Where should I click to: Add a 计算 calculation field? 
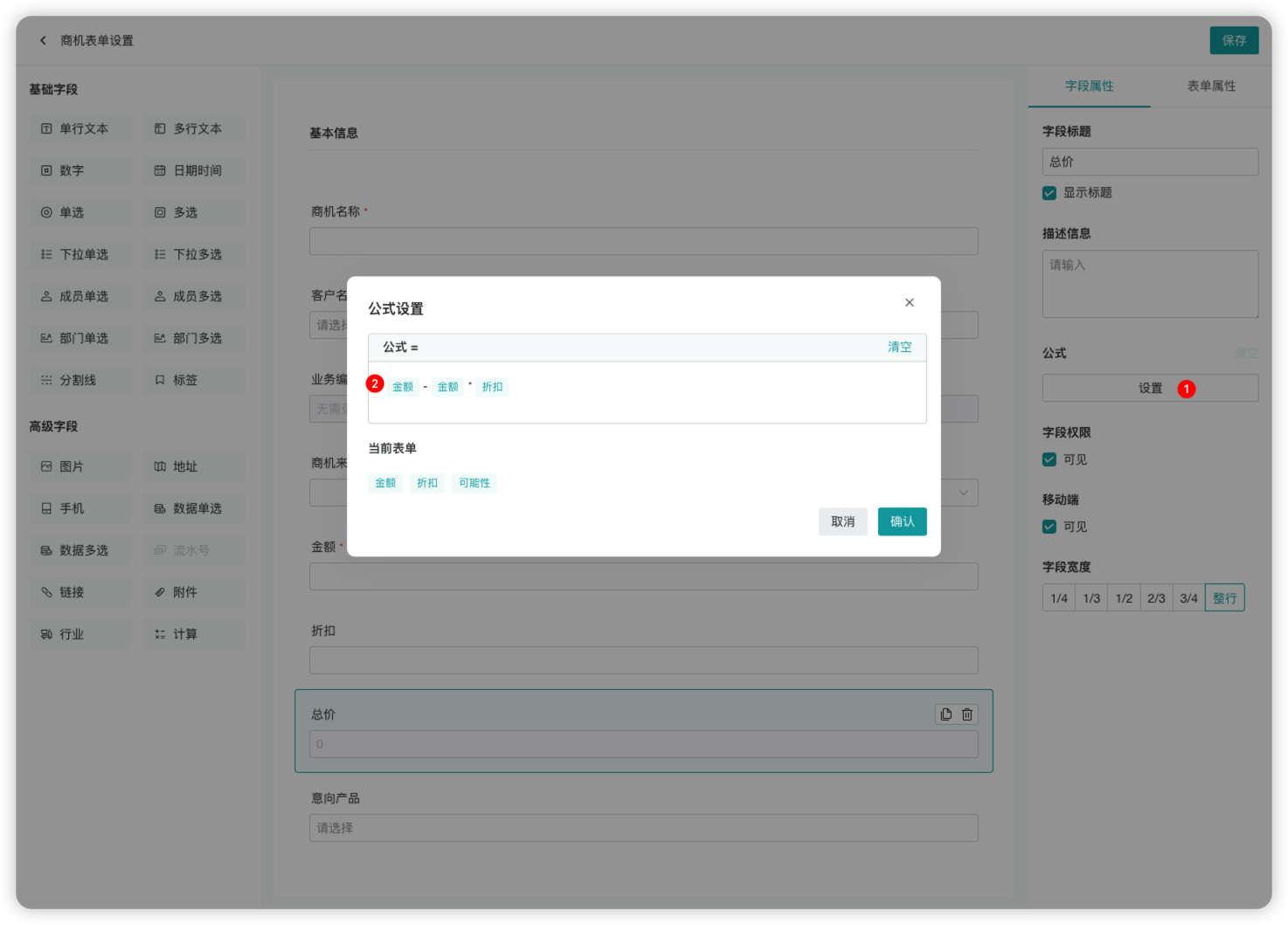tap(193, 633)
